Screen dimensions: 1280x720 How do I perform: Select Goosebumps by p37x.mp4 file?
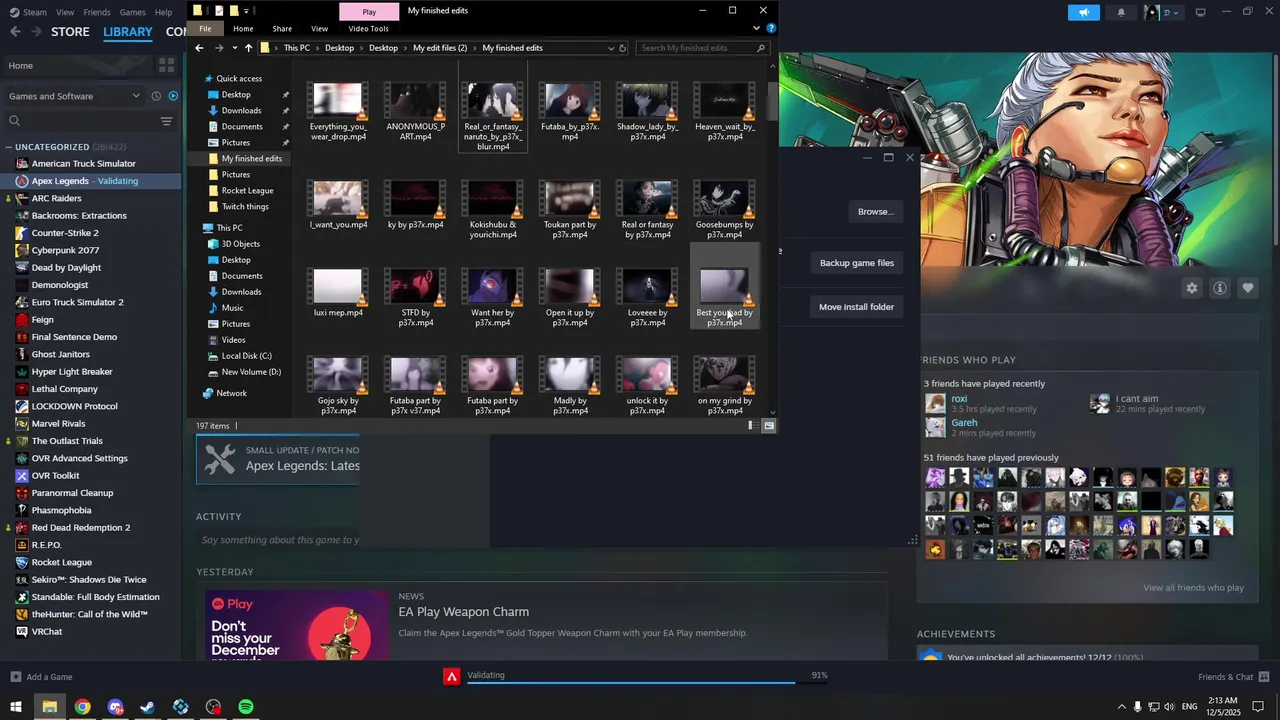coord(724,210)
